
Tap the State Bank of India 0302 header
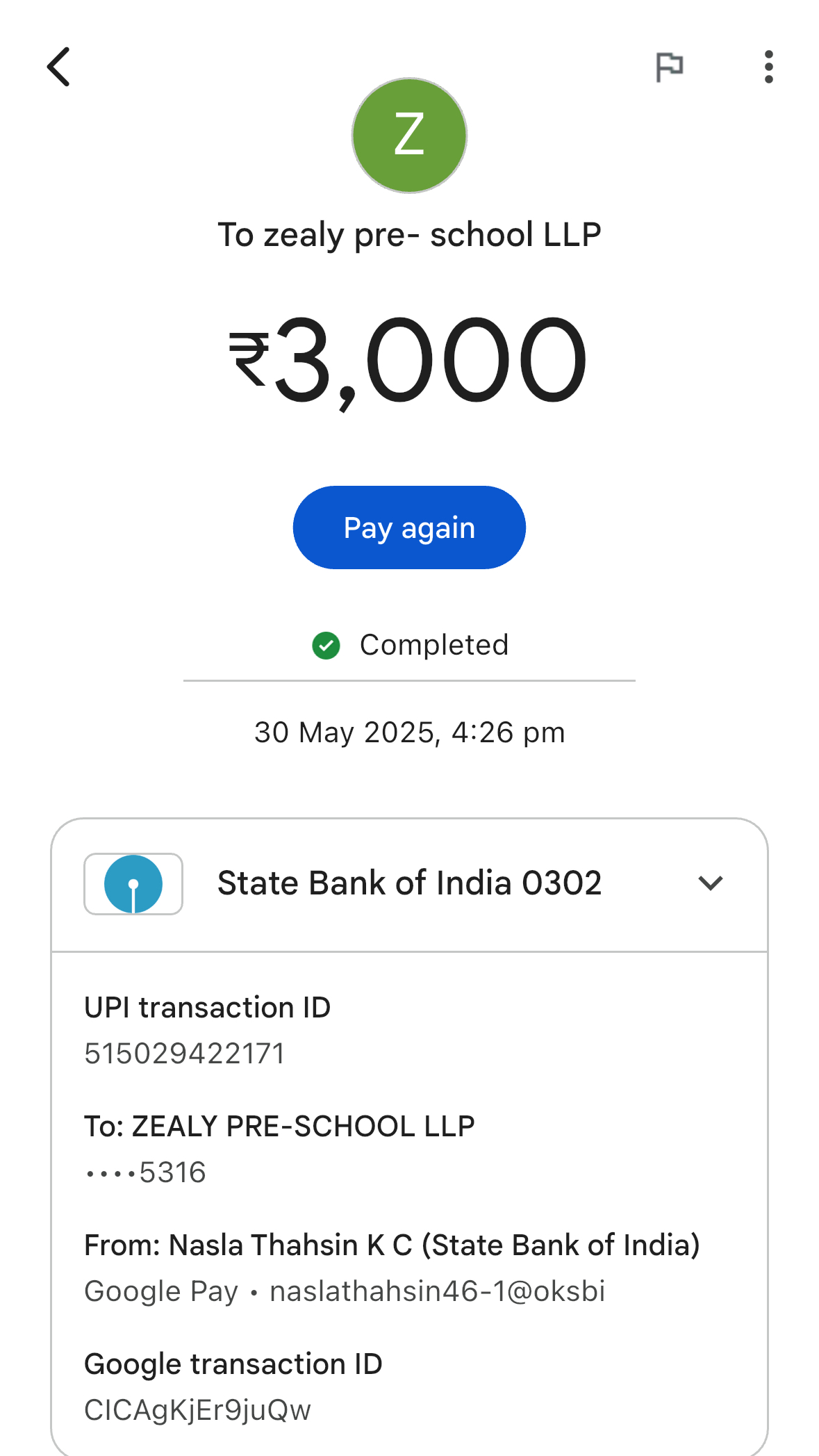pos(409,883)
